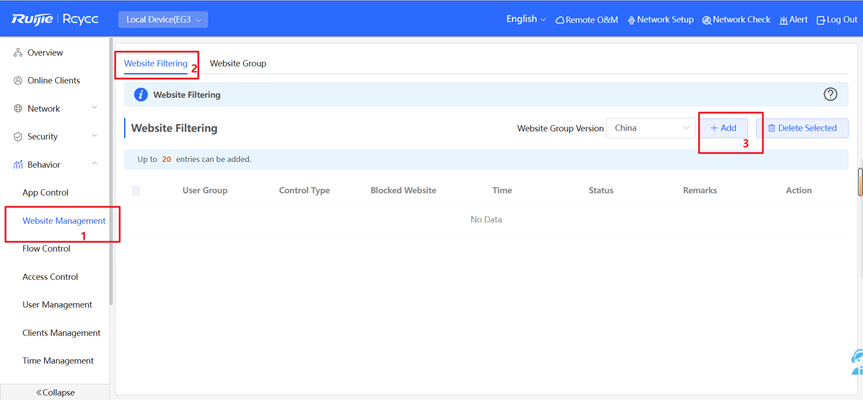
Task: Open Flow Control in the sidebar
Action: [46, 249]
